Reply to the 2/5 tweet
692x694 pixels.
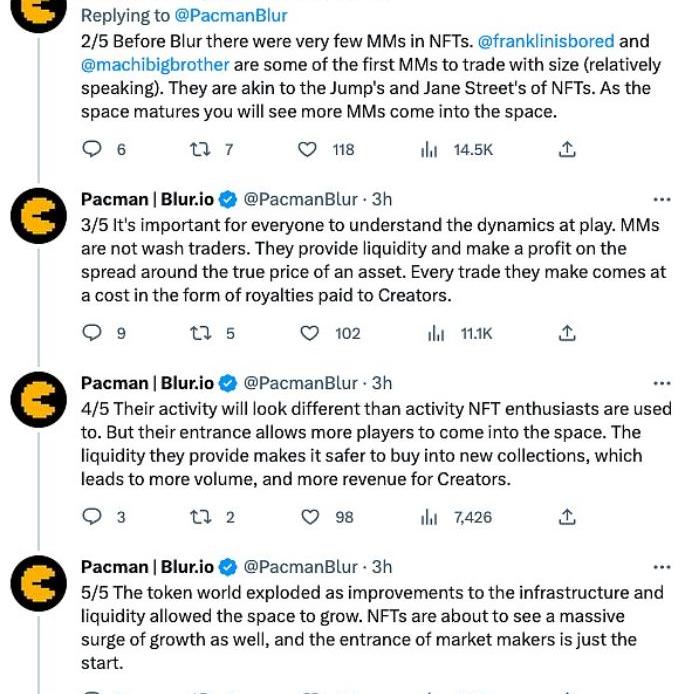point(92,149)
